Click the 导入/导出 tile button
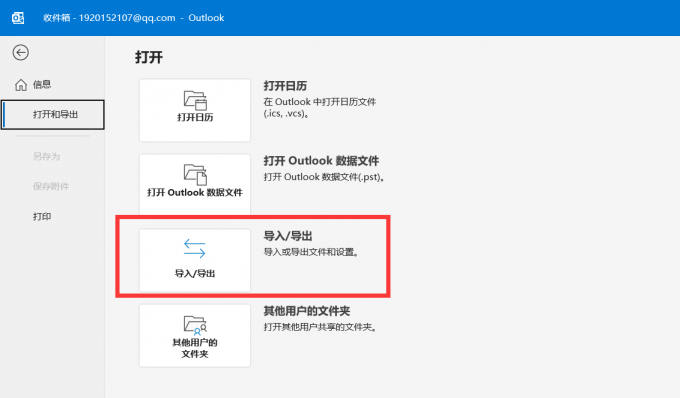Image resolution: width=680 pixels, height=398 pixels. [x=195, y=260]
